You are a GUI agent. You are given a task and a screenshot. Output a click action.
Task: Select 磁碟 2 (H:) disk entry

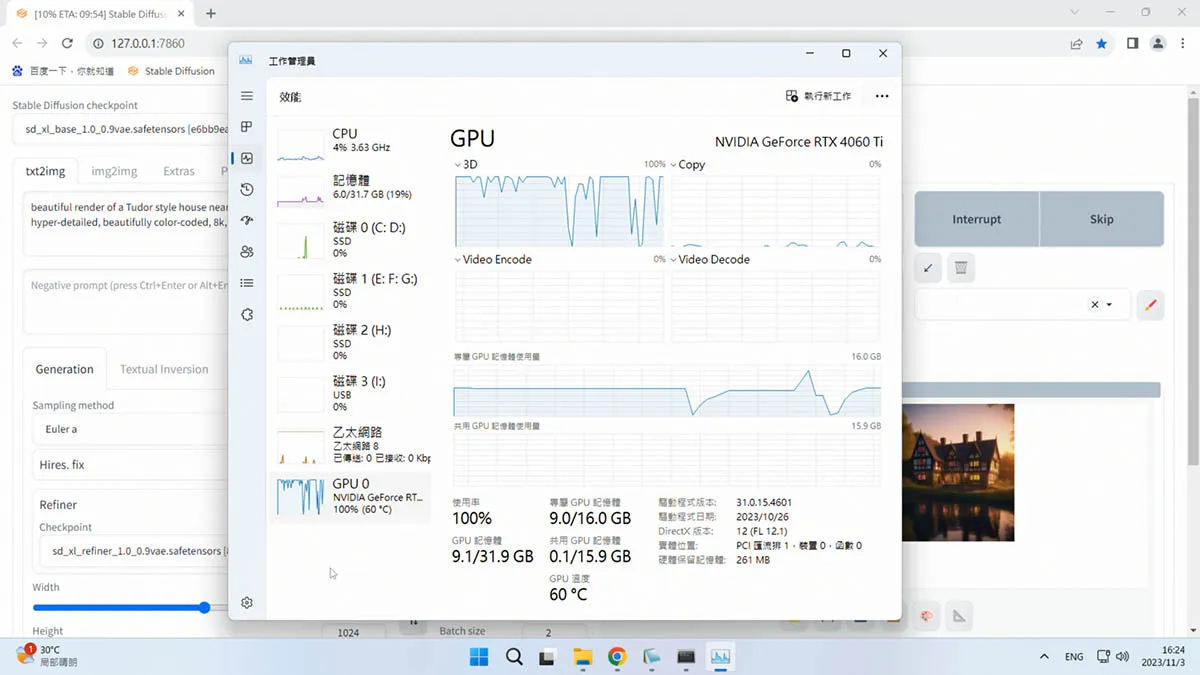pos(351,342)
